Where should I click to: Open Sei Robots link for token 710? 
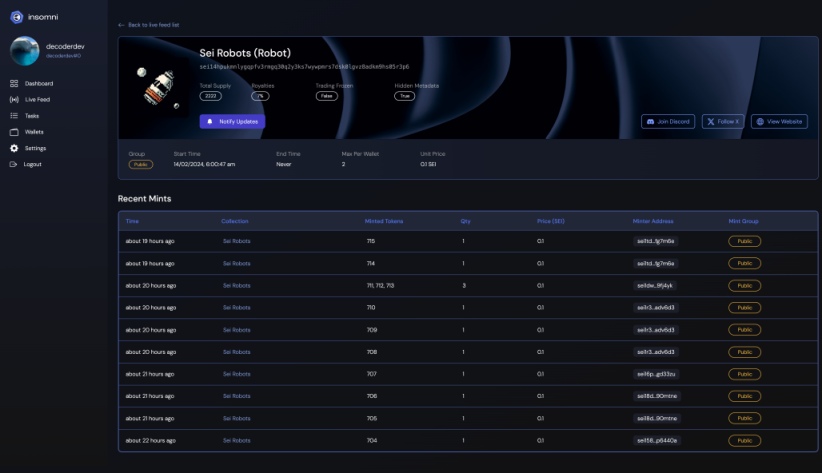pyautogui.click(x=236, y=308)
